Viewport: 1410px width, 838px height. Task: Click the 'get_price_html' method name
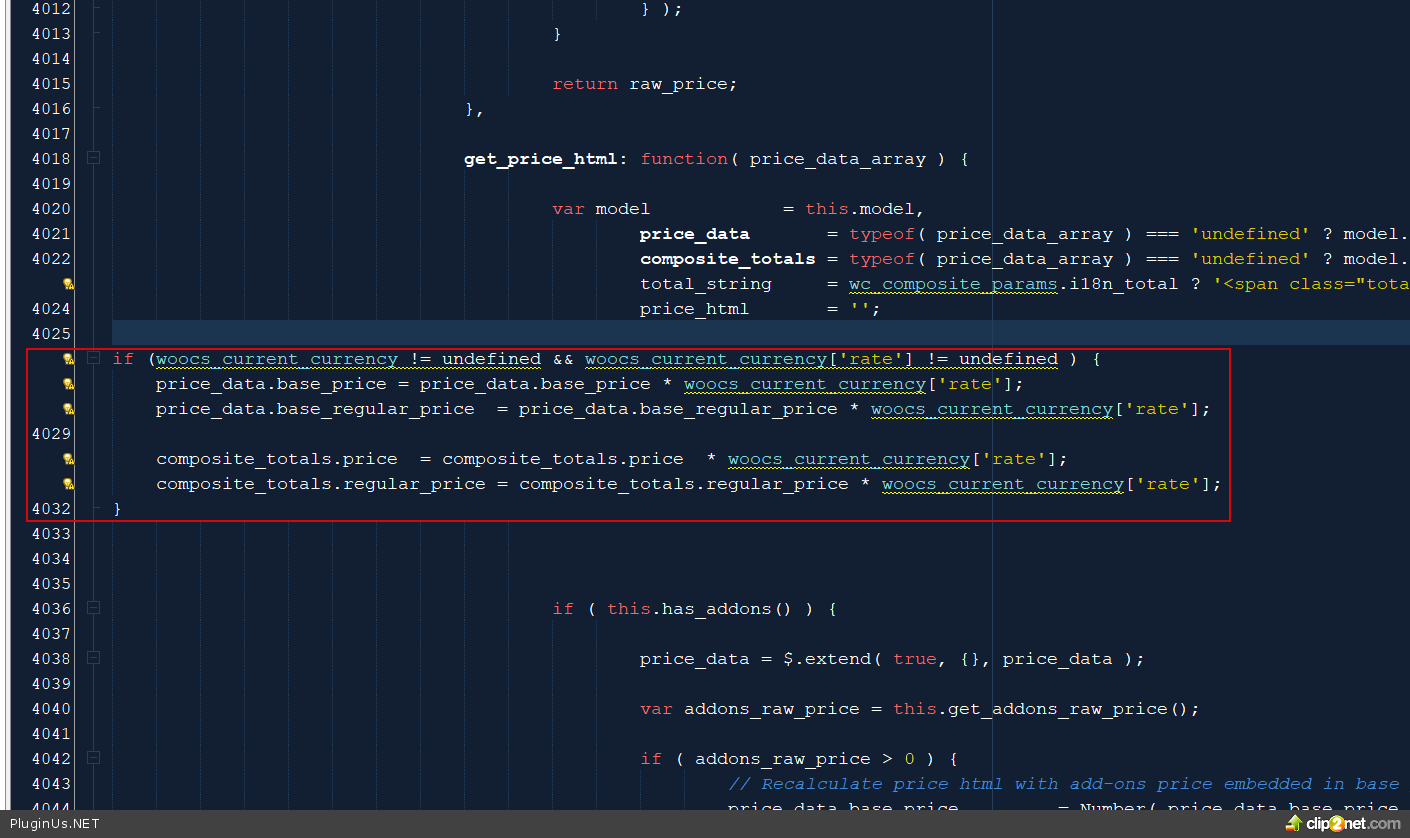pyautogui.click(x=540, y=159)
